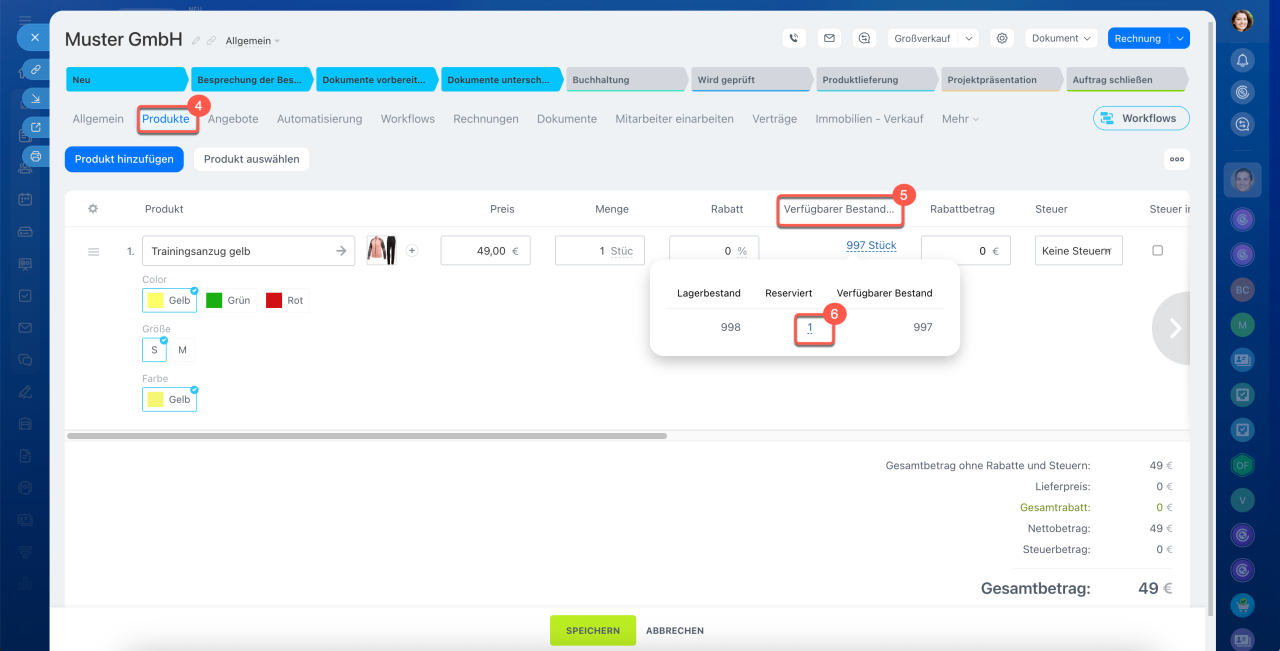
Task: Toggle the Steuer inklusive checkbox
Action: click(1158, 251)
